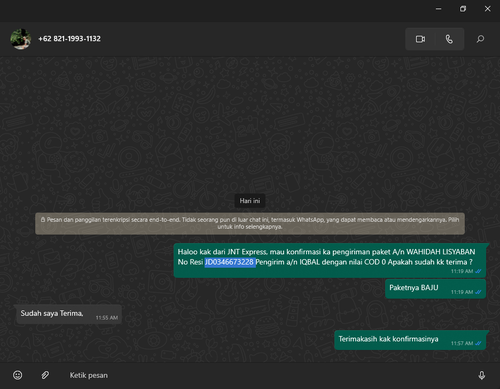
Task: Start a voice call with the contact
Action: pyautogui.click(x=449, y=39)
